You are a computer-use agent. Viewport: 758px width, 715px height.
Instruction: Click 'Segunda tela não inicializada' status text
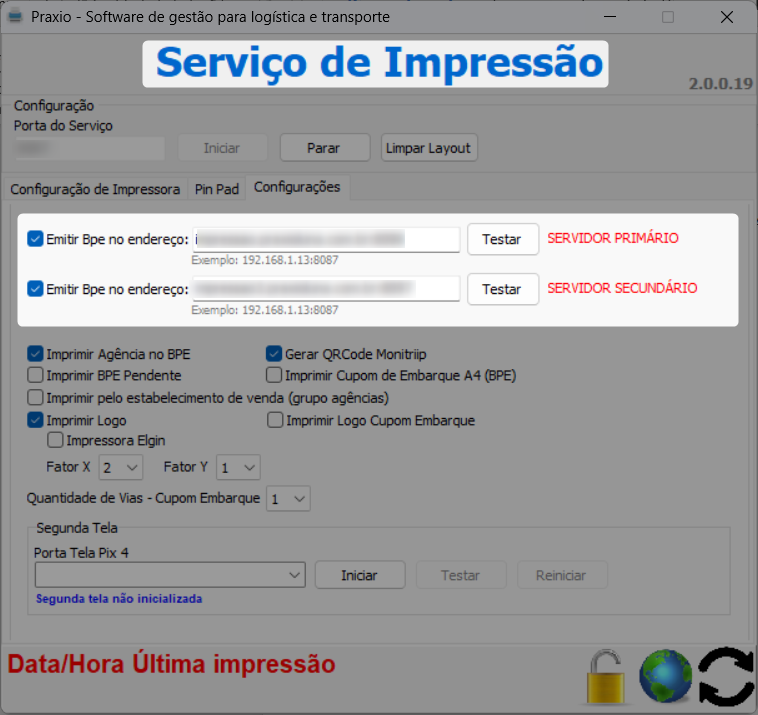[119, 598]
